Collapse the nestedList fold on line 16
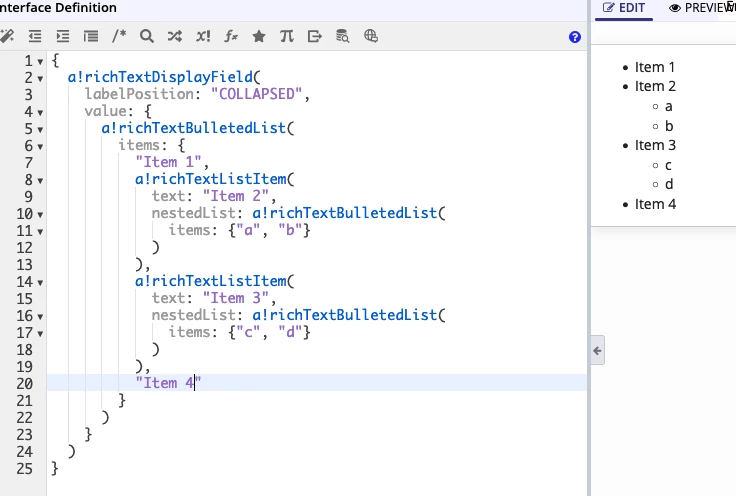This screenshot has height=496, width=736. click(40, 317)
